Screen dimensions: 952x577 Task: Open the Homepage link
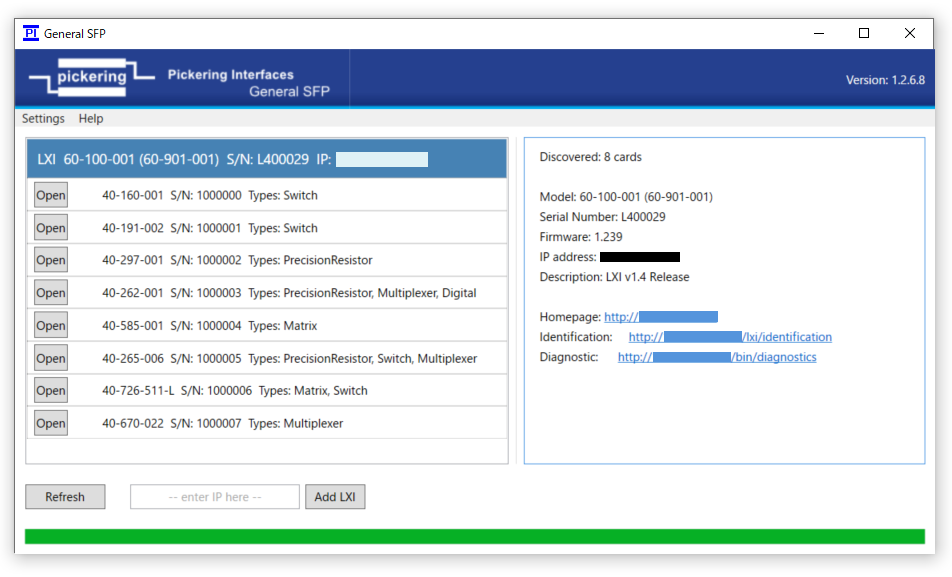pos(661,317)
